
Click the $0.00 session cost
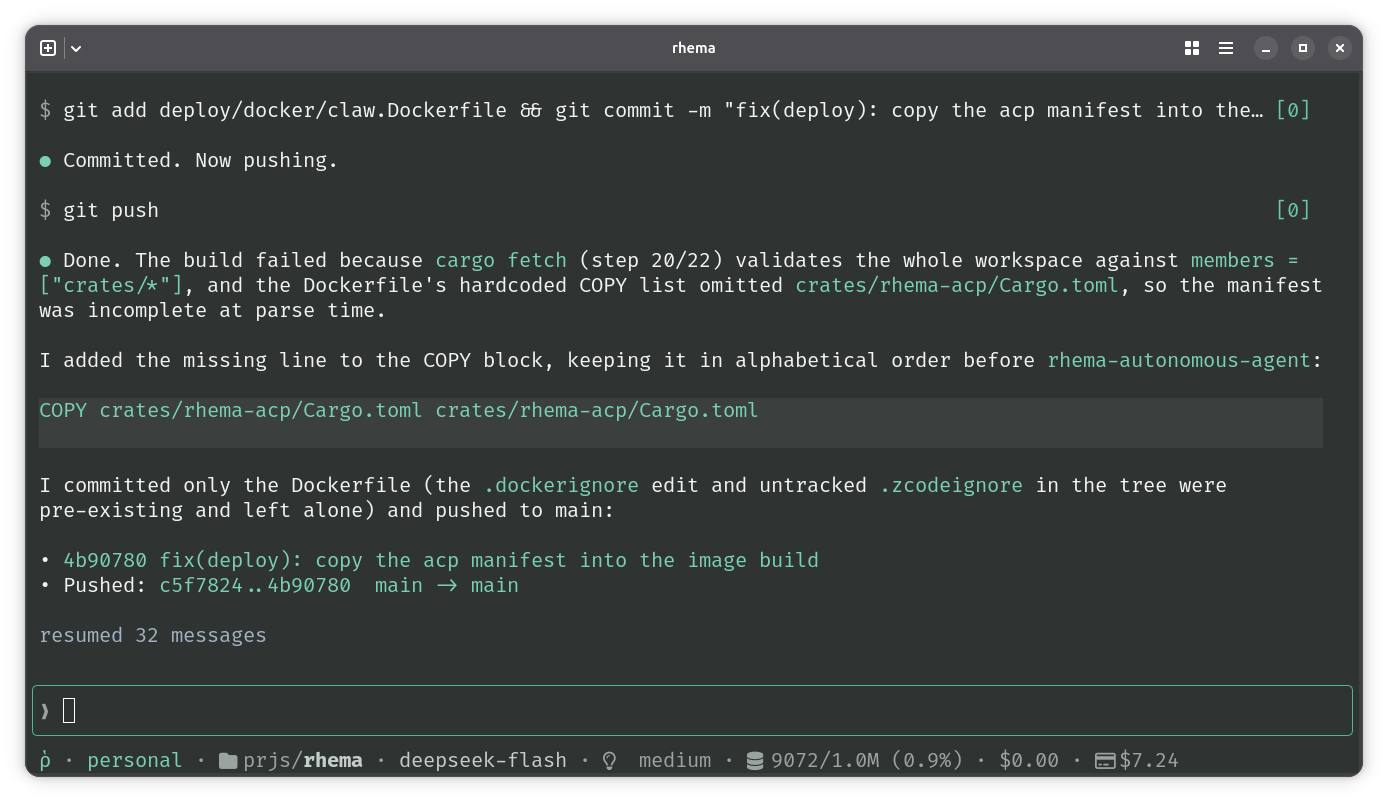pyautogui.click(x=1029, y=761)
